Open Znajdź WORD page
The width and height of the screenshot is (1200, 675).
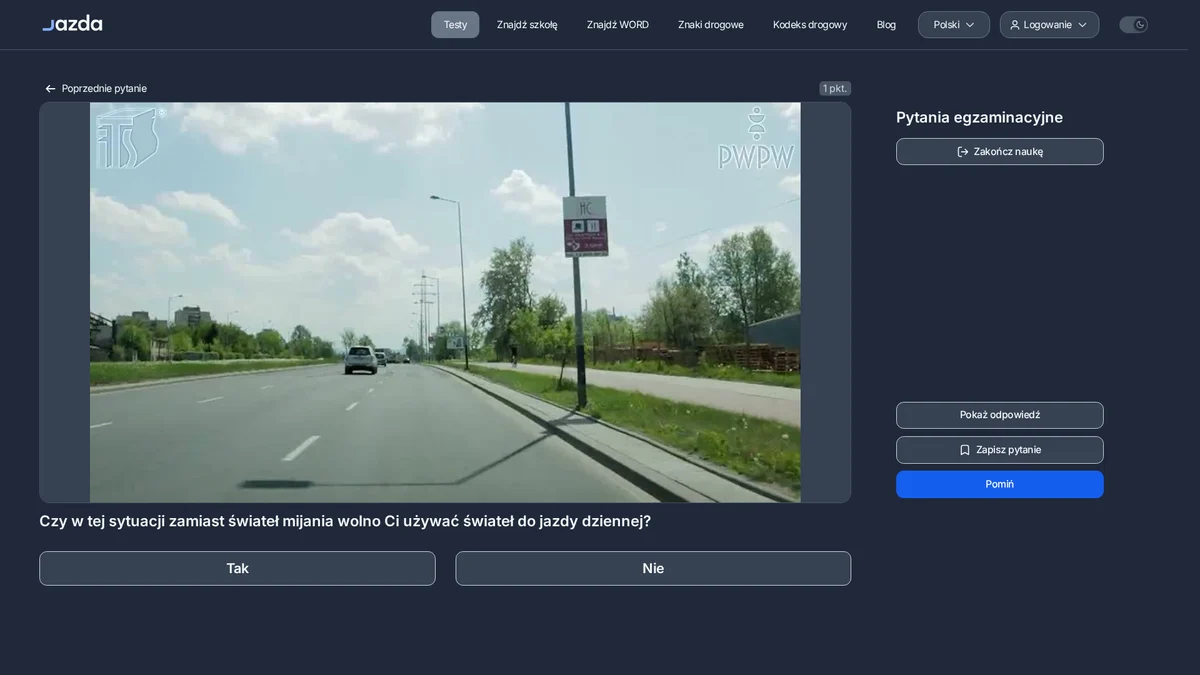click(x=618, y=25)
